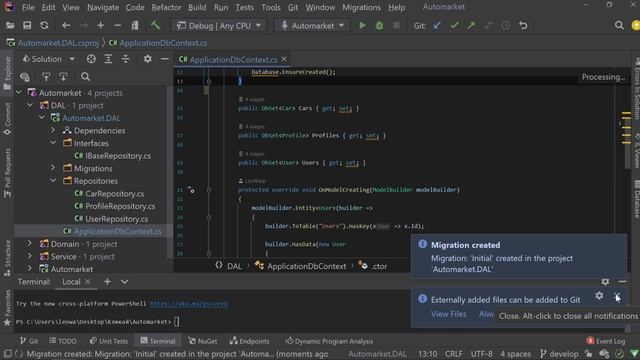Expand the Migrations folder

coord(53,168)
